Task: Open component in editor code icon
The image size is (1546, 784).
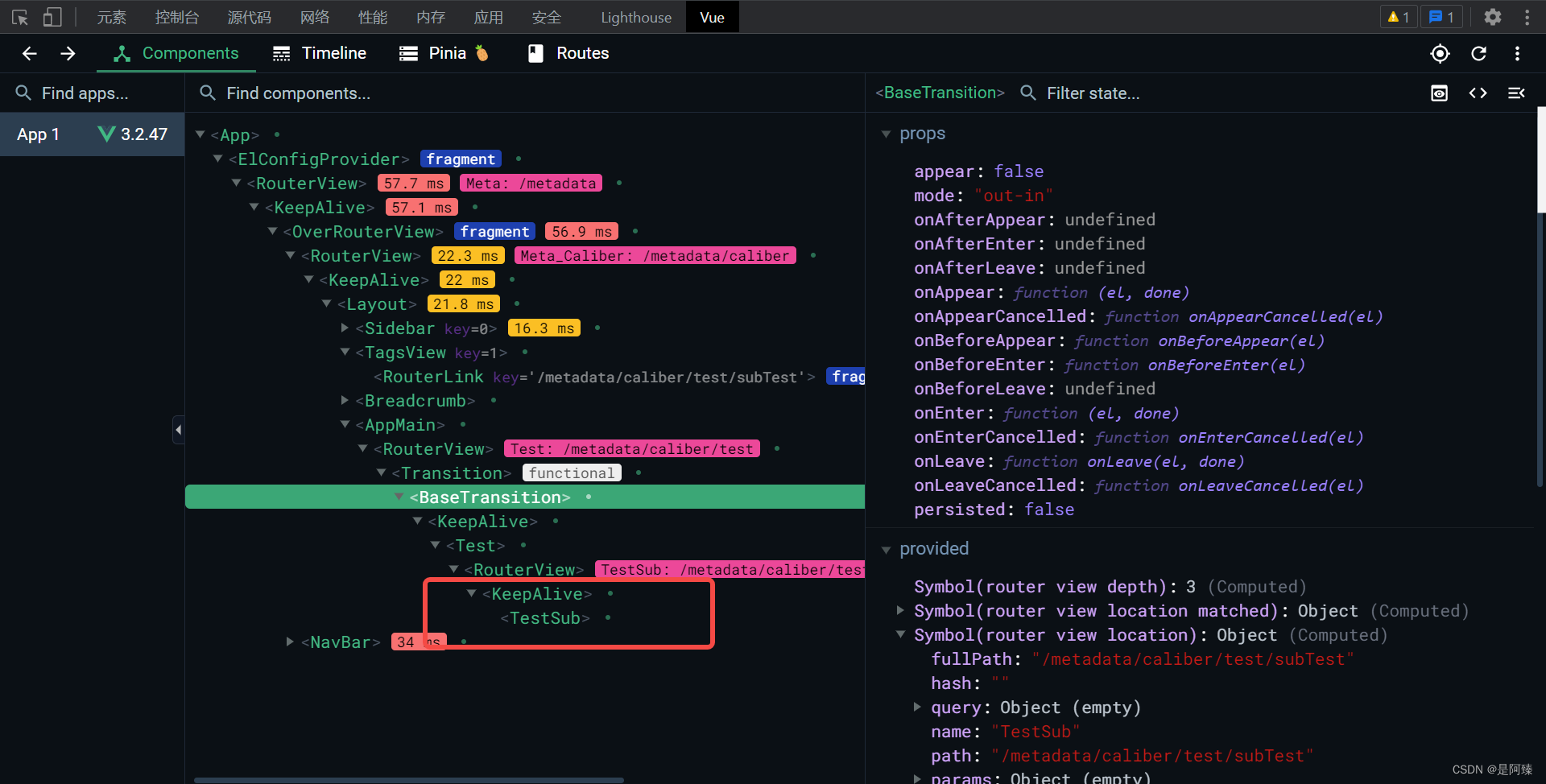Action: click(1478, 93)
